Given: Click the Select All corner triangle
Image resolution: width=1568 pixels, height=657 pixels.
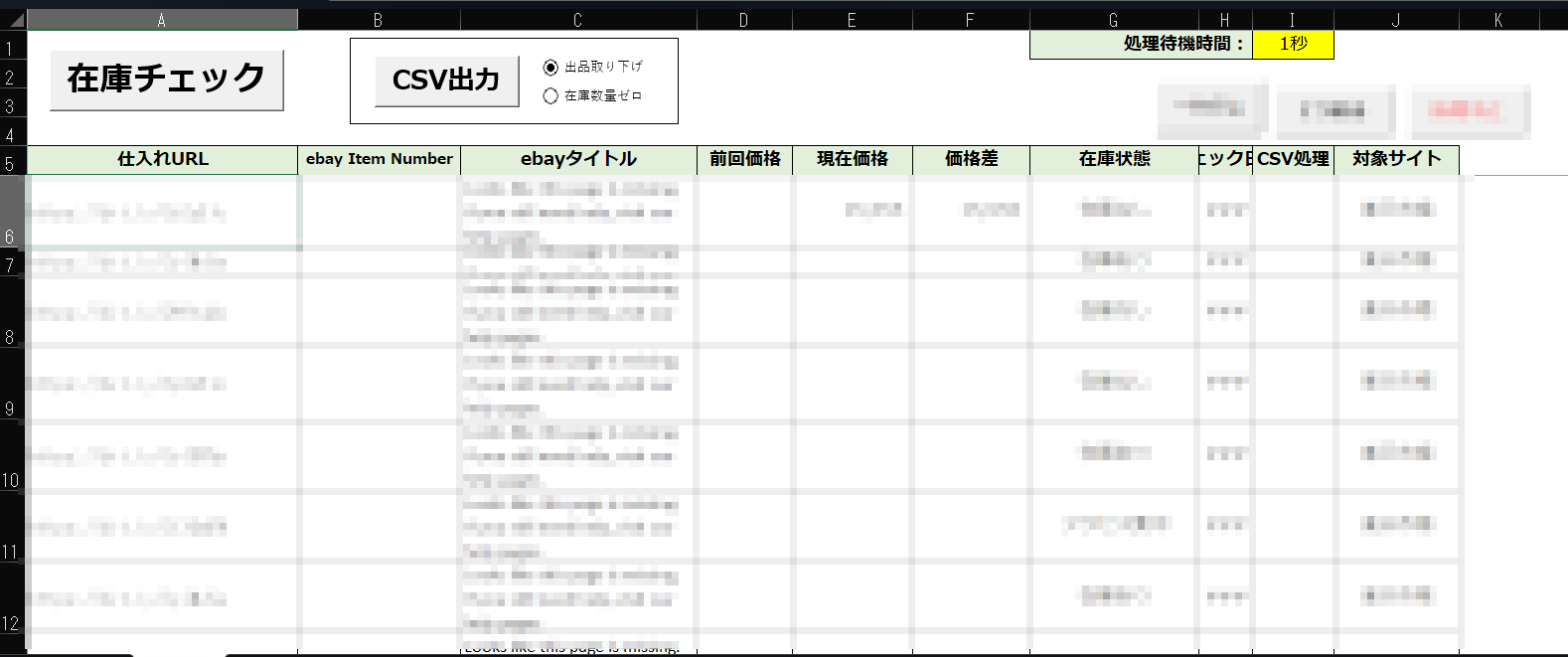Looking at the screenshot, I should [x=14, y=20].
